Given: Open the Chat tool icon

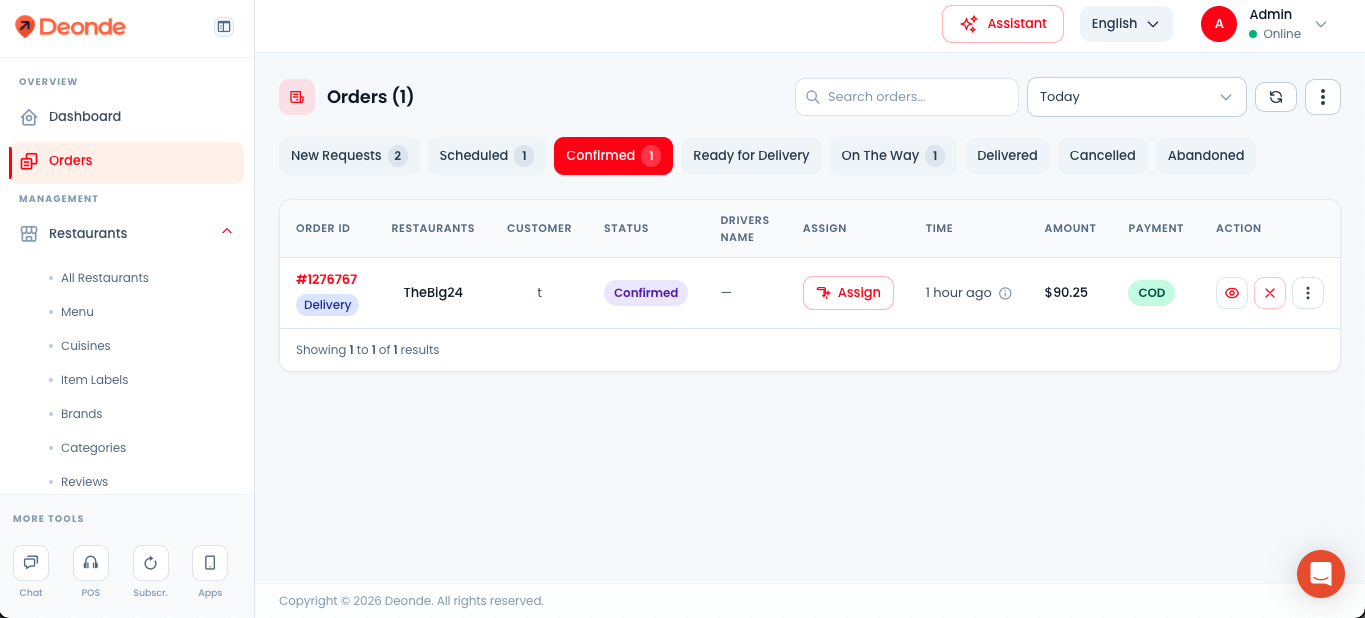Looking at the screenshot, I should tap(31, 563).
